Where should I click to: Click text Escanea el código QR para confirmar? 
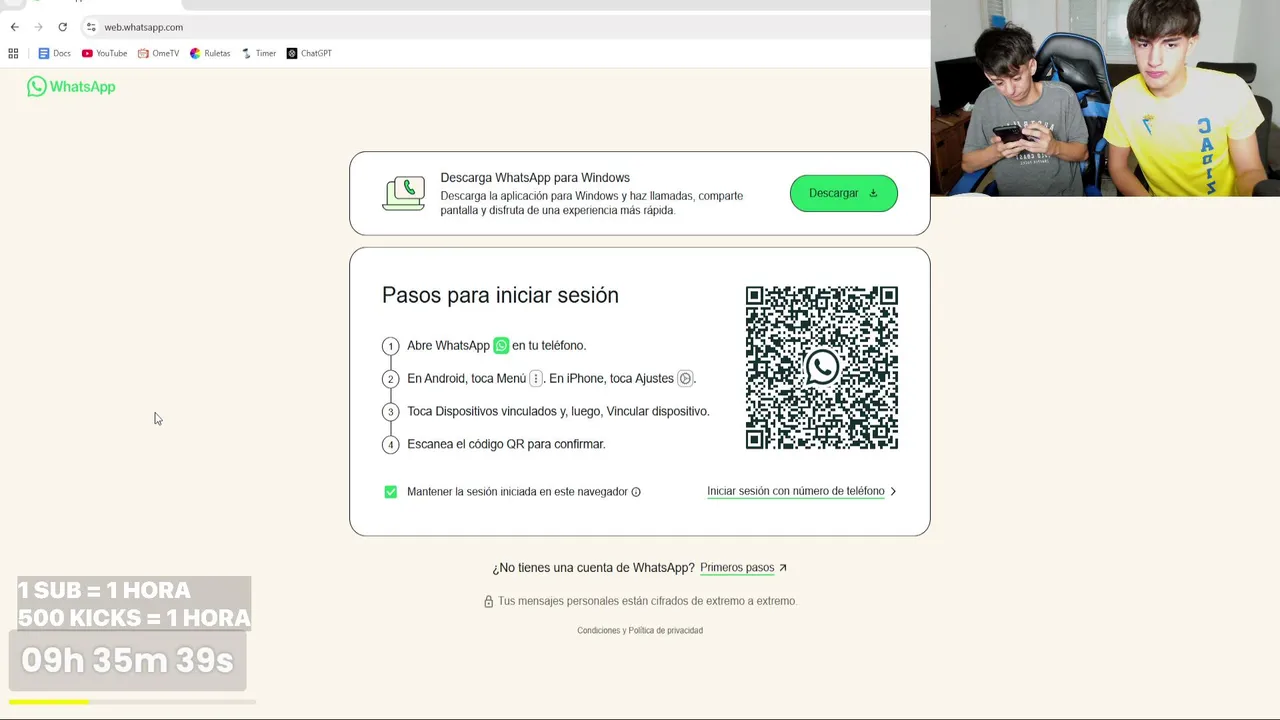(x=506, y=444)
